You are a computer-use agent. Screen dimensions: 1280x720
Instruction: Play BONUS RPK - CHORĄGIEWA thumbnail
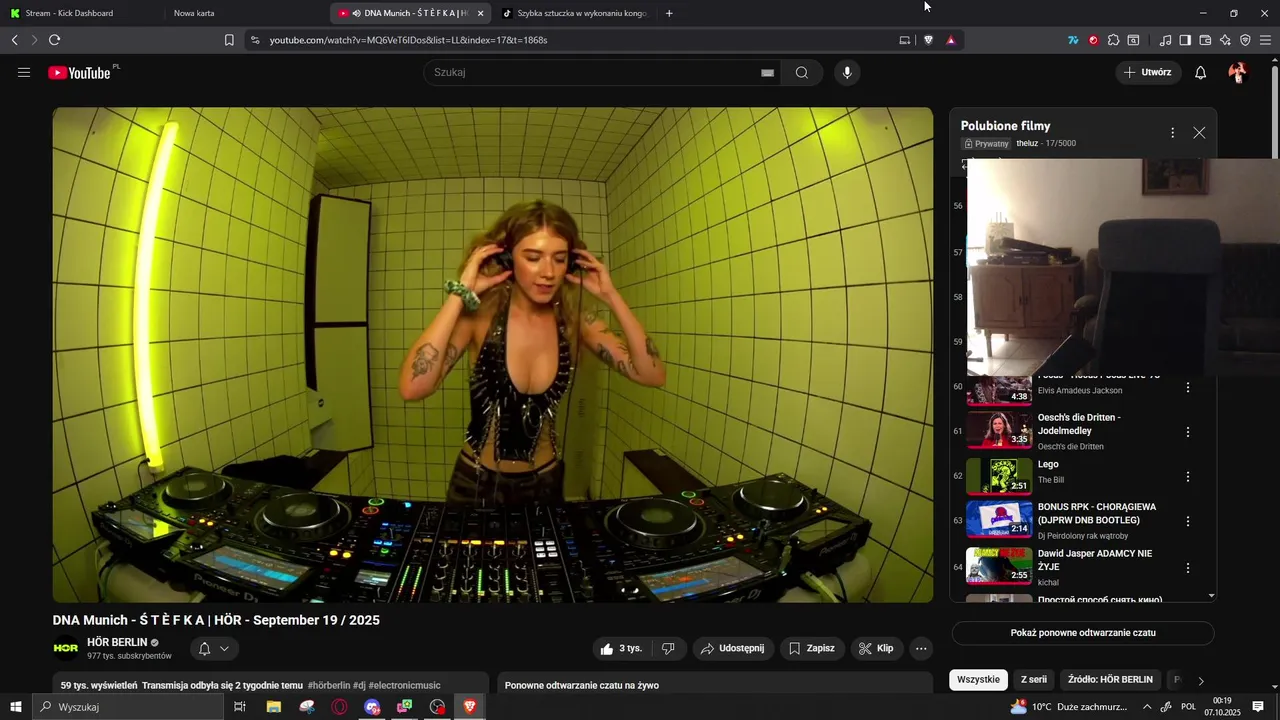(999, 520)
